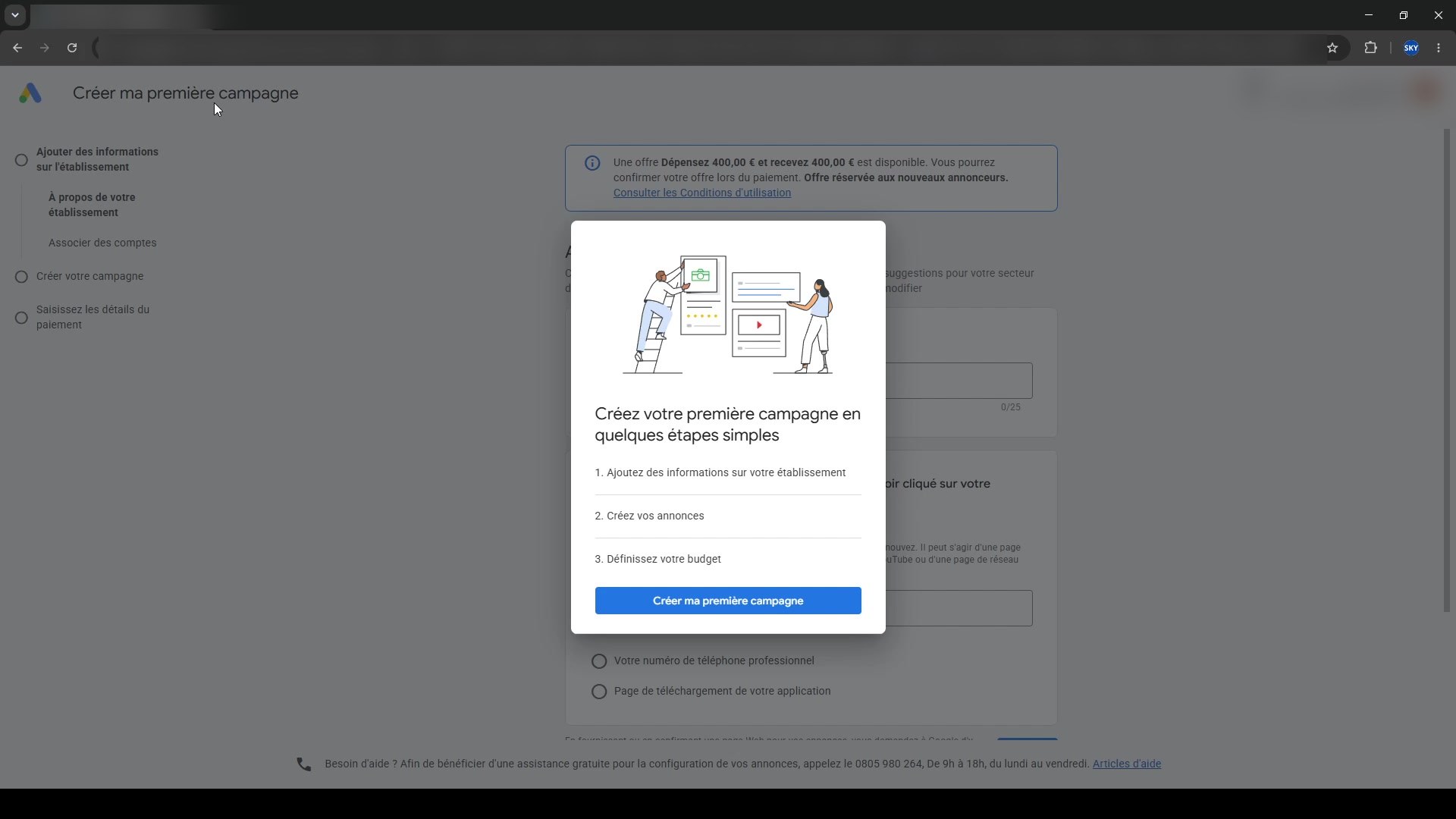
Task: Open the Chrome three-dot menu
Action: (1439, 48)
